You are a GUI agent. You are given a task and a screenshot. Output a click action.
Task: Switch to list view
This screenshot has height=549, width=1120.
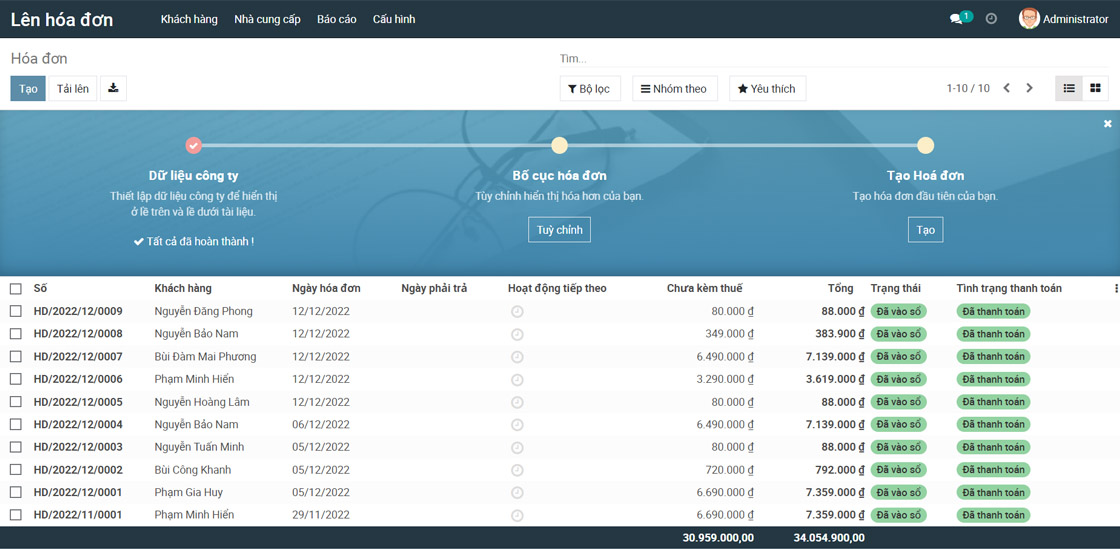click(x=1069, y=88)
